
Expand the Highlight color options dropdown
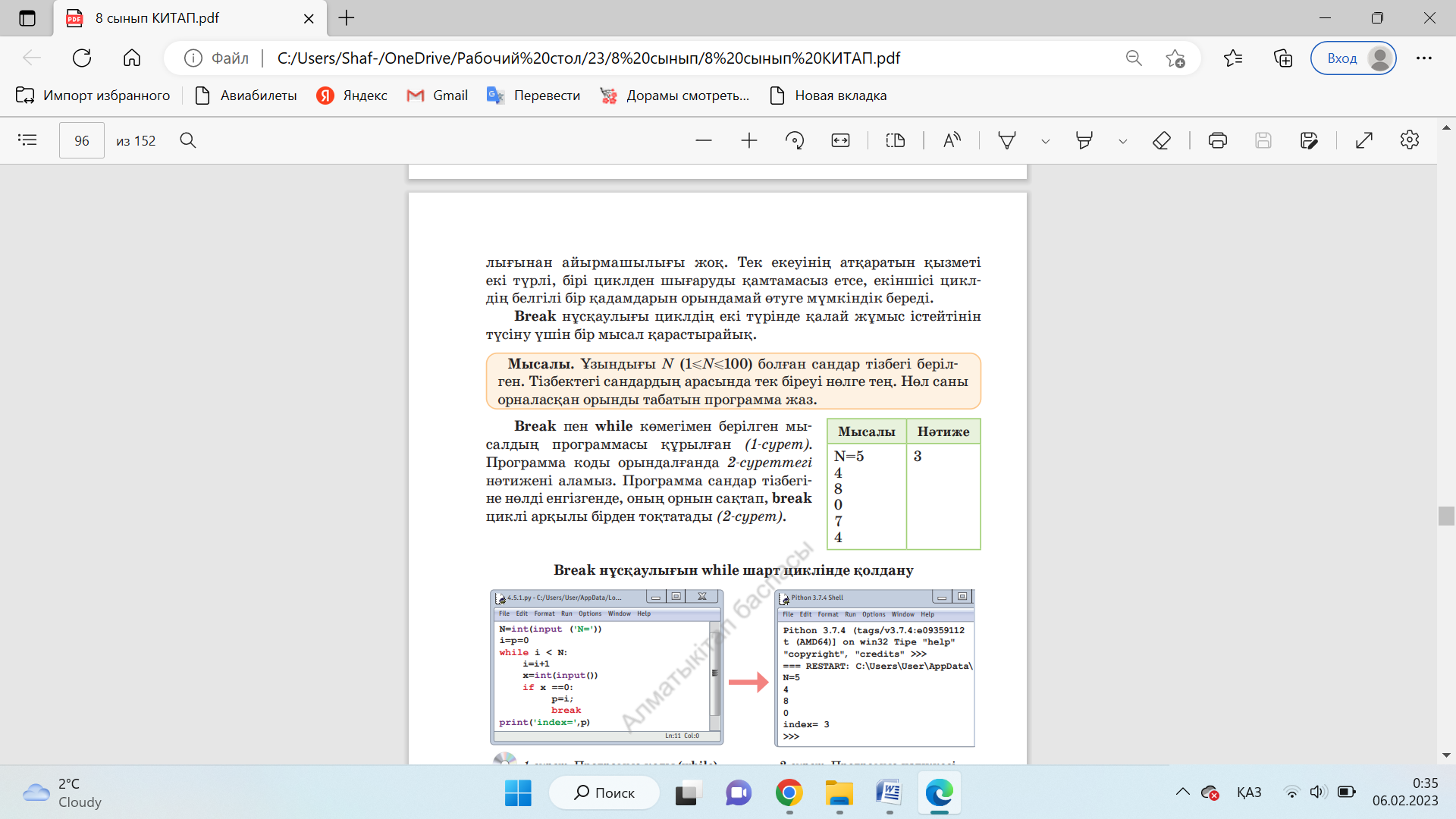[x=1123, y=141]
